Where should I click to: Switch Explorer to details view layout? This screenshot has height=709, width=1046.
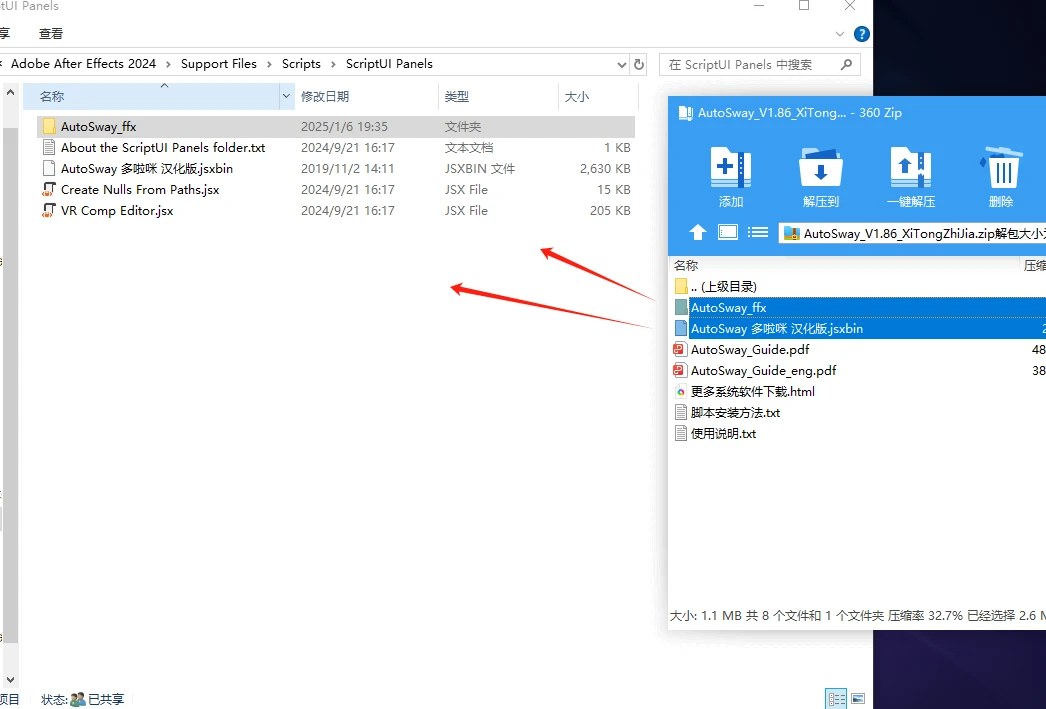coord(836,699)
